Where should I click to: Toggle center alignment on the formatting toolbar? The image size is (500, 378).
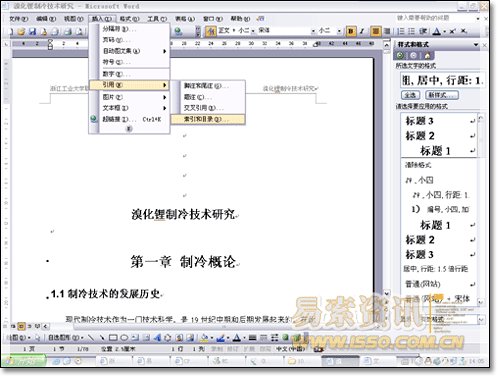(376, 31)
